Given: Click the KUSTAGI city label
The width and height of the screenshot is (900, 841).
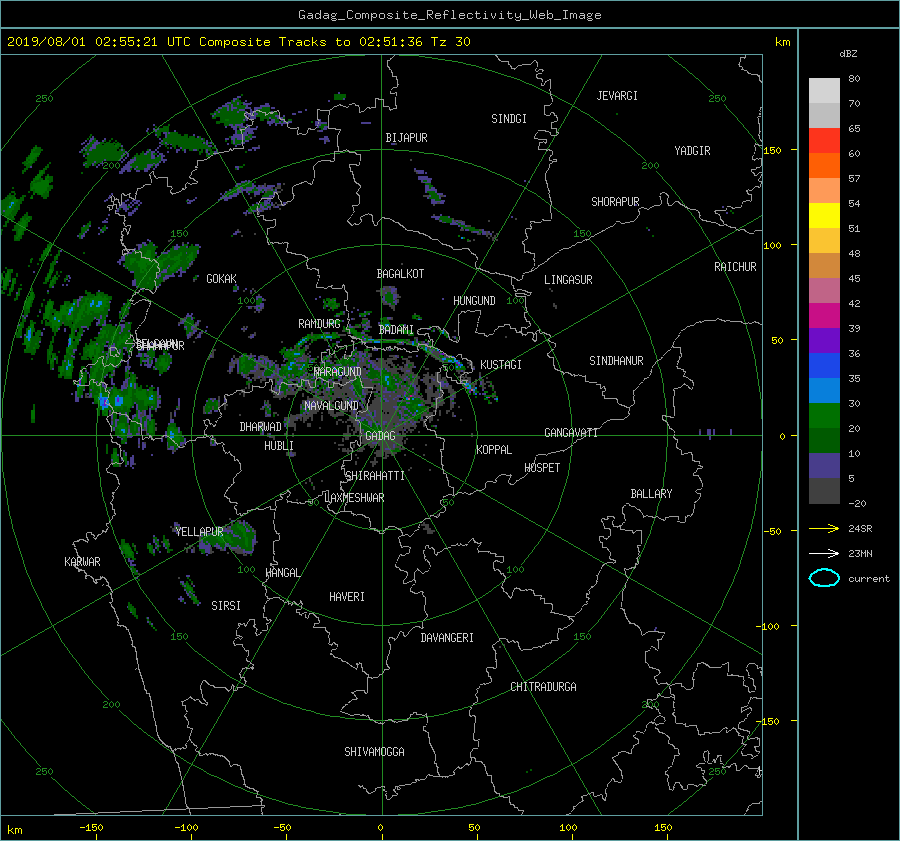Looking at the screenshot, I should click(x=501, y=365).
